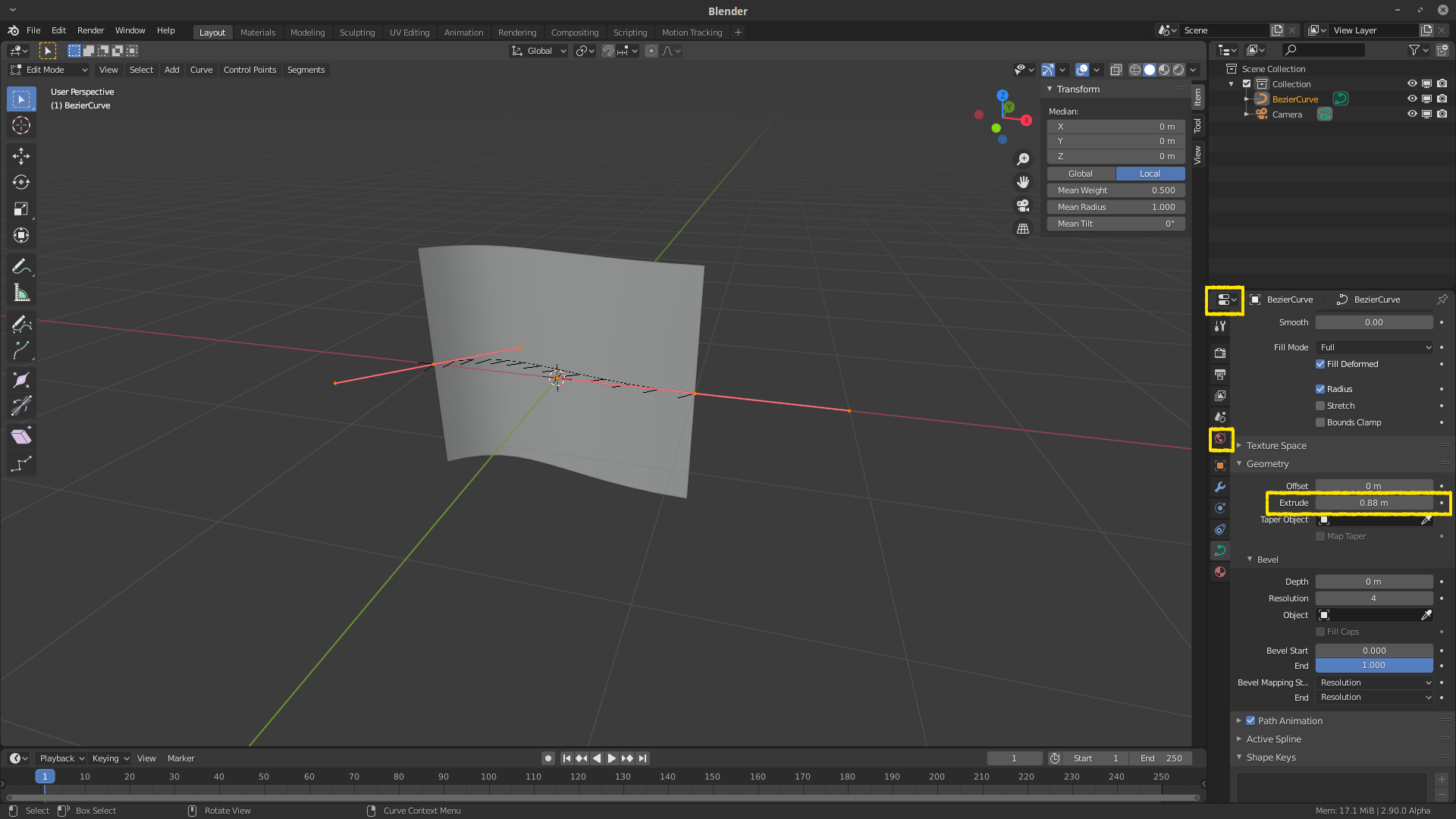Image resolution: width=1456 pixels, height=819 pixels.
Task: Open the Material properties tab
Action: coord(1220,572)
